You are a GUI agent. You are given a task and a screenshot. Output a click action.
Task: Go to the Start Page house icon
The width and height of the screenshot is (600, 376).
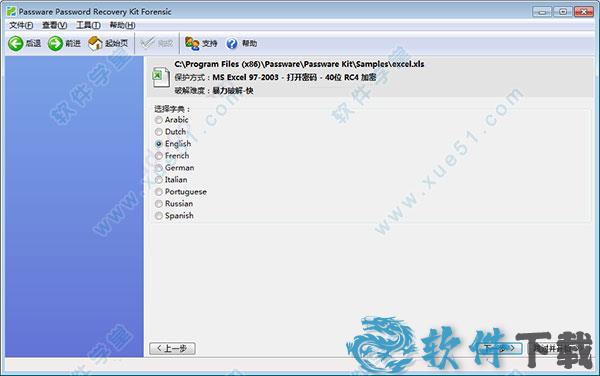tap(95, 44)
